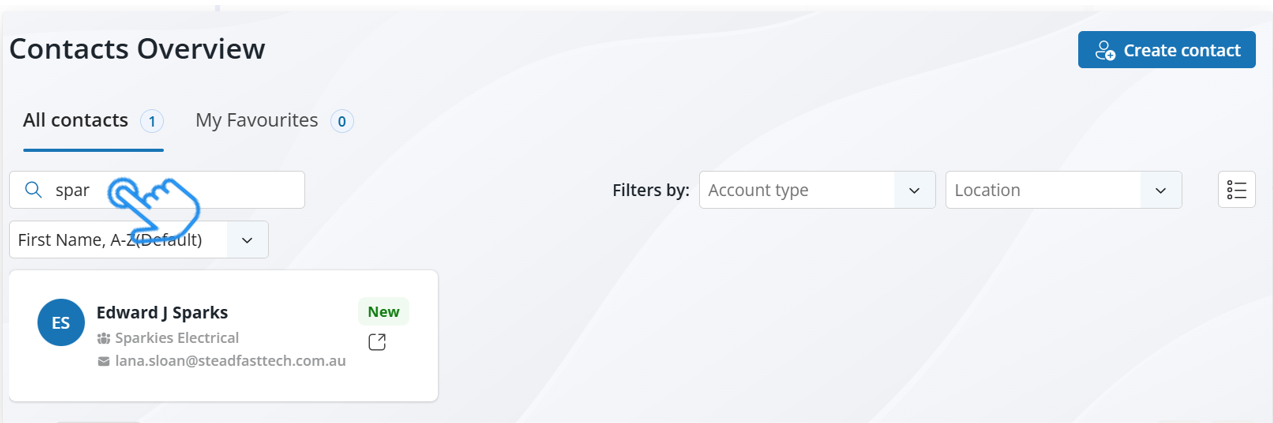Click the green New status badge

pos(383,312)
